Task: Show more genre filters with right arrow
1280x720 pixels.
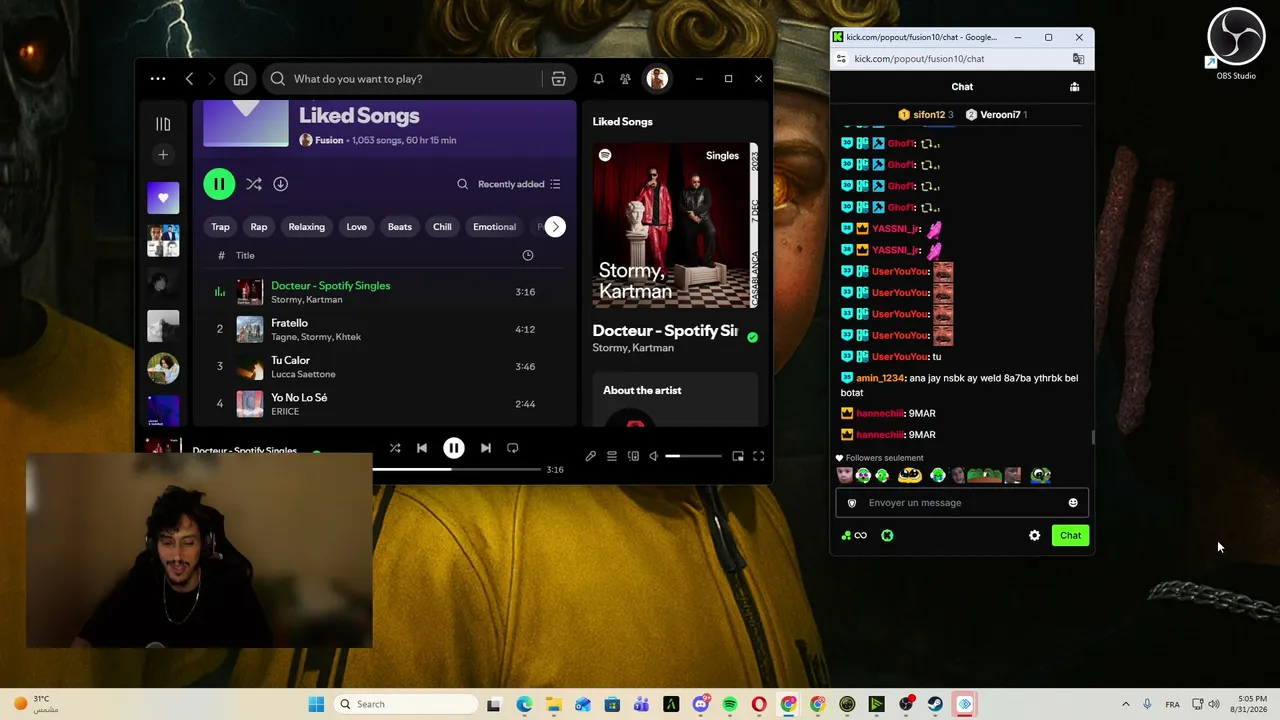Action: (555, 227)
